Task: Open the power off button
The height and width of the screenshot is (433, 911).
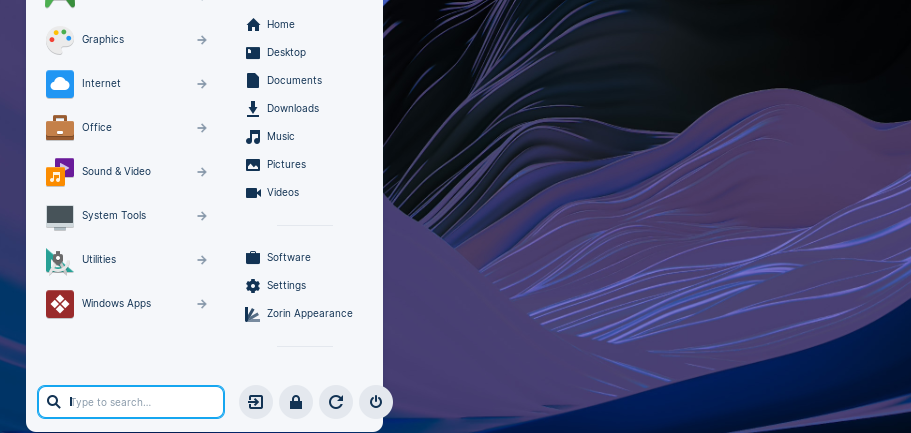Action: [376, 402]
